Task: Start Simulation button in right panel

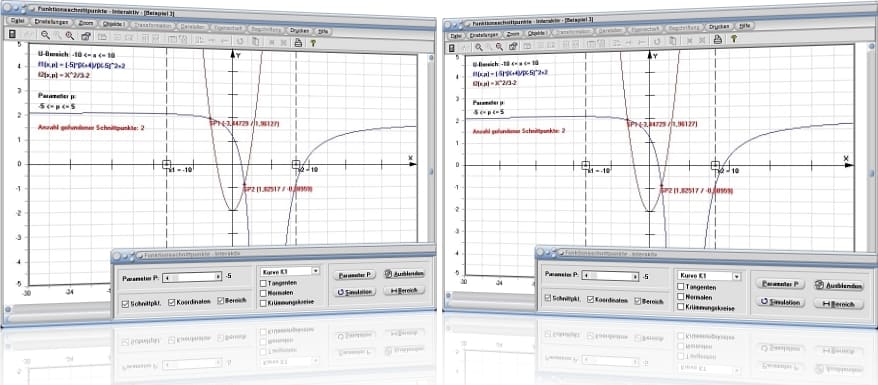Action: [781, 302]
